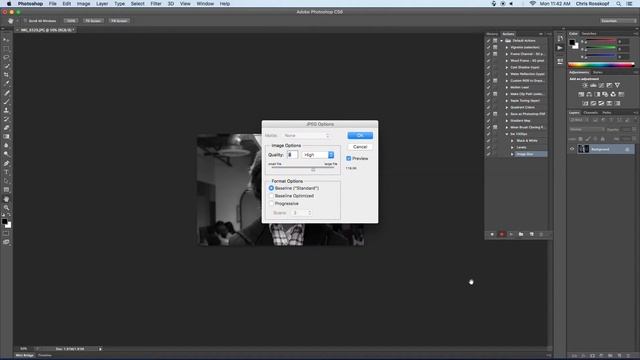Delete the selected action with trash icon
Image resolution: width=640 pixels, height=360 pixels.
pos(541,234)
